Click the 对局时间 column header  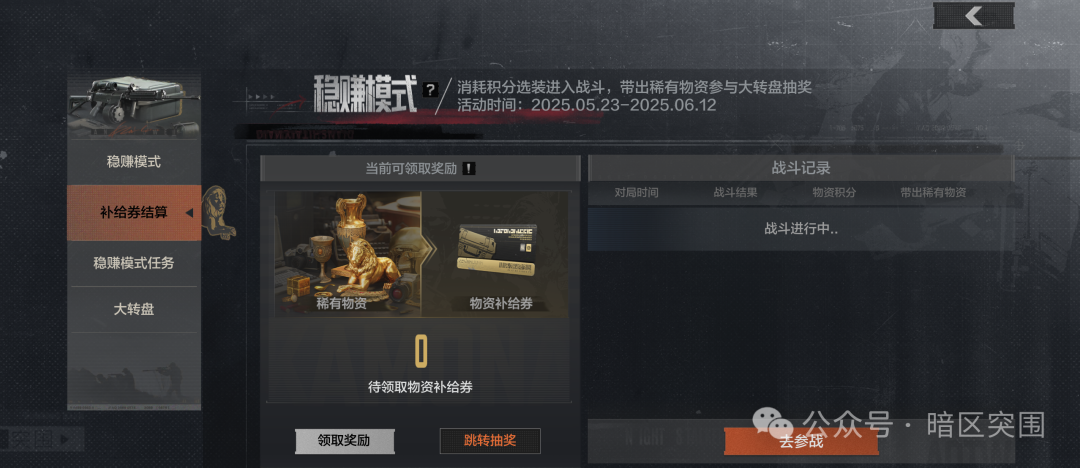coord(636,193)
